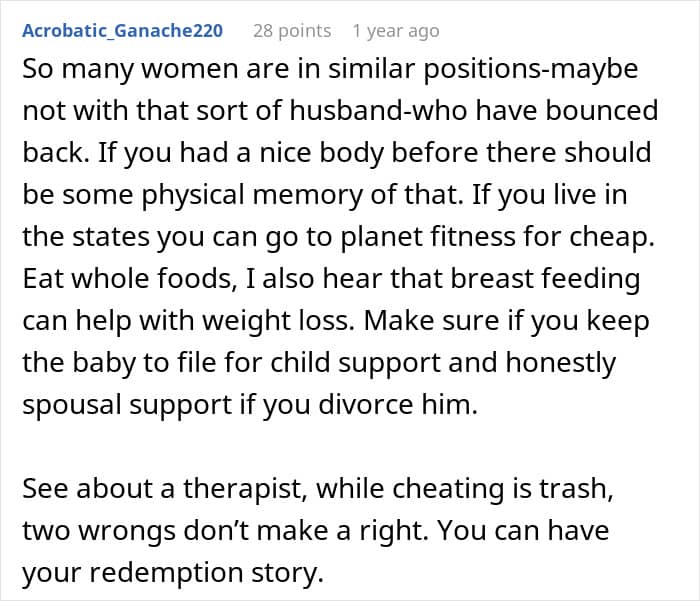This screenshot has width=700, height=601.
Task: Click the phrase 'See about a therapist'
Action: (x=172, y=489)
